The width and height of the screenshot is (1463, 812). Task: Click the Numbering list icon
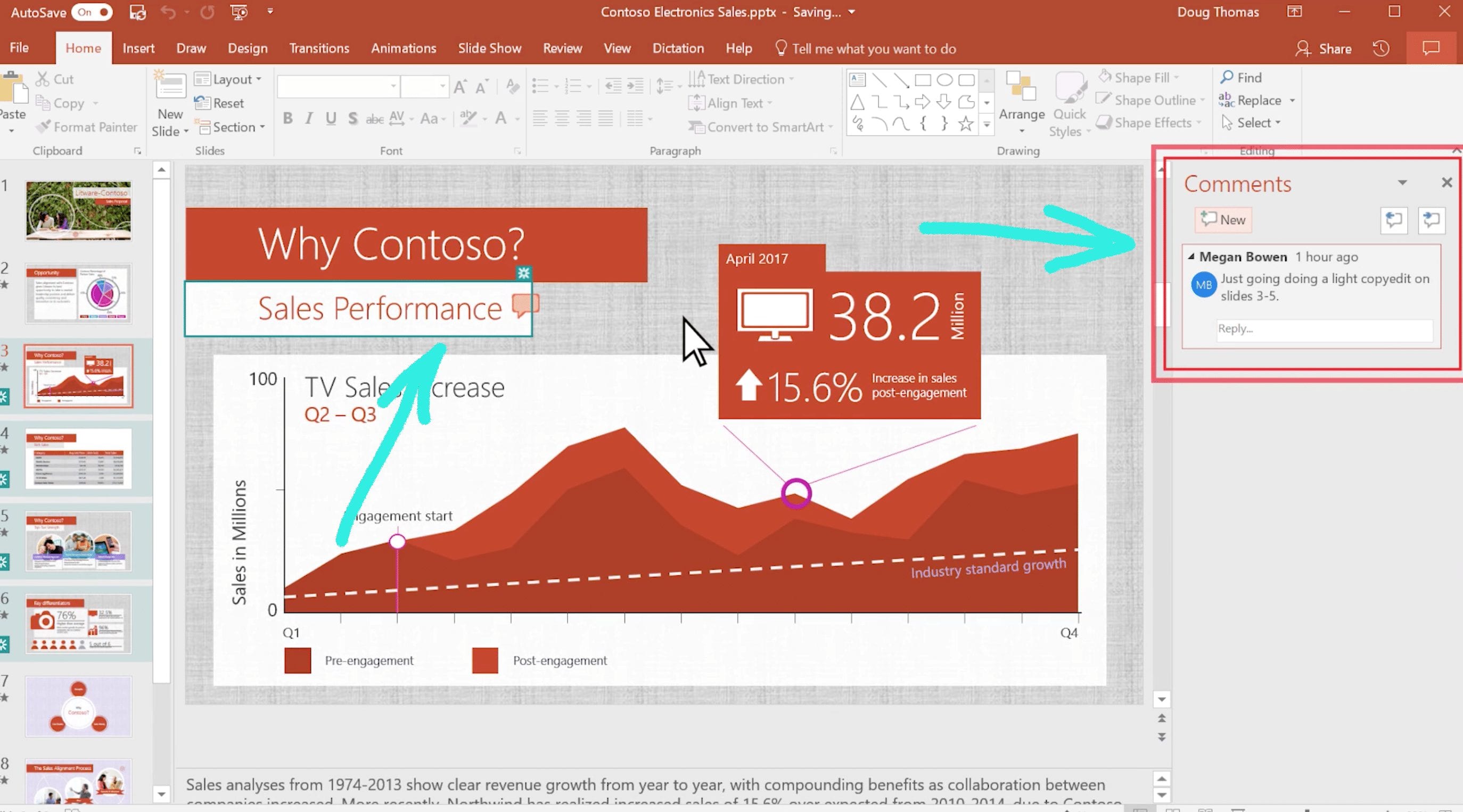[573, 86]
